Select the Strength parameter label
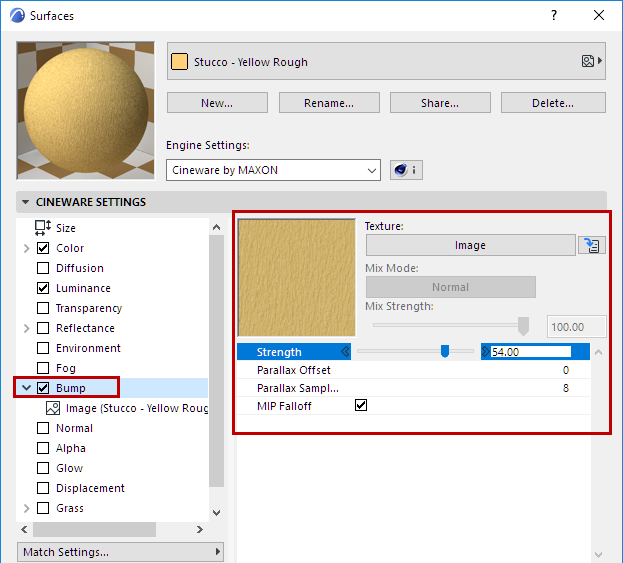The image size is (623, 563). pyautogui.click(x=279, y=352)
